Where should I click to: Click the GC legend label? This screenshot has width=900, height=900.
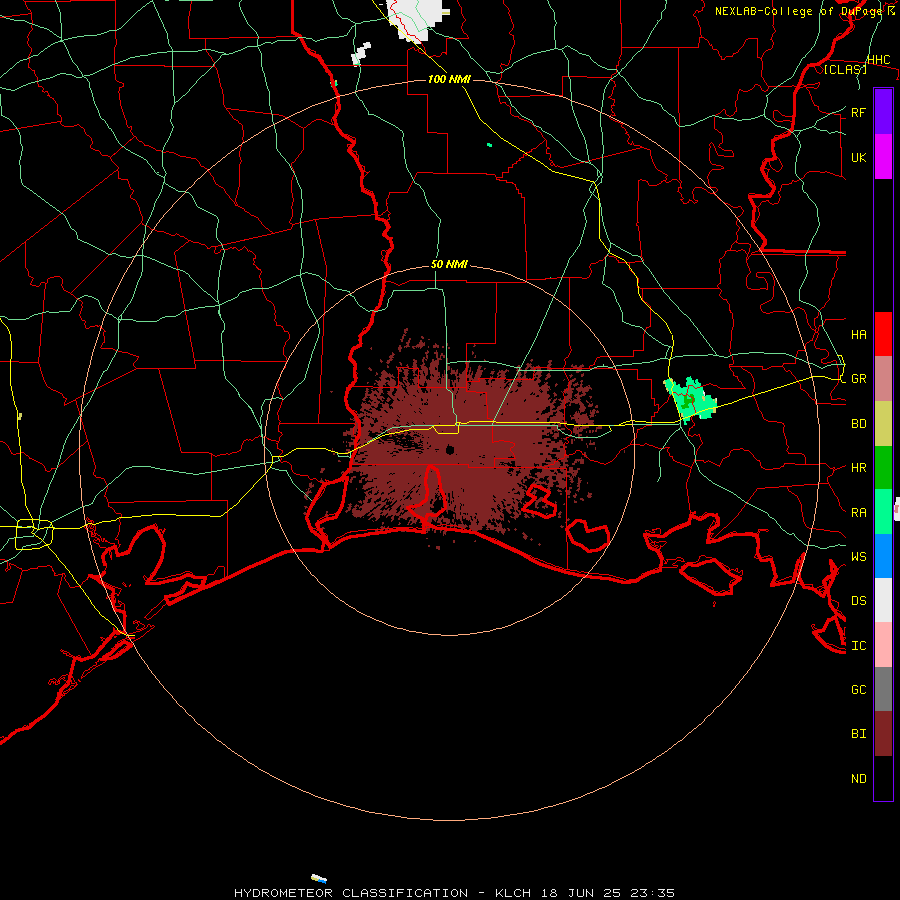pos(858,689)
